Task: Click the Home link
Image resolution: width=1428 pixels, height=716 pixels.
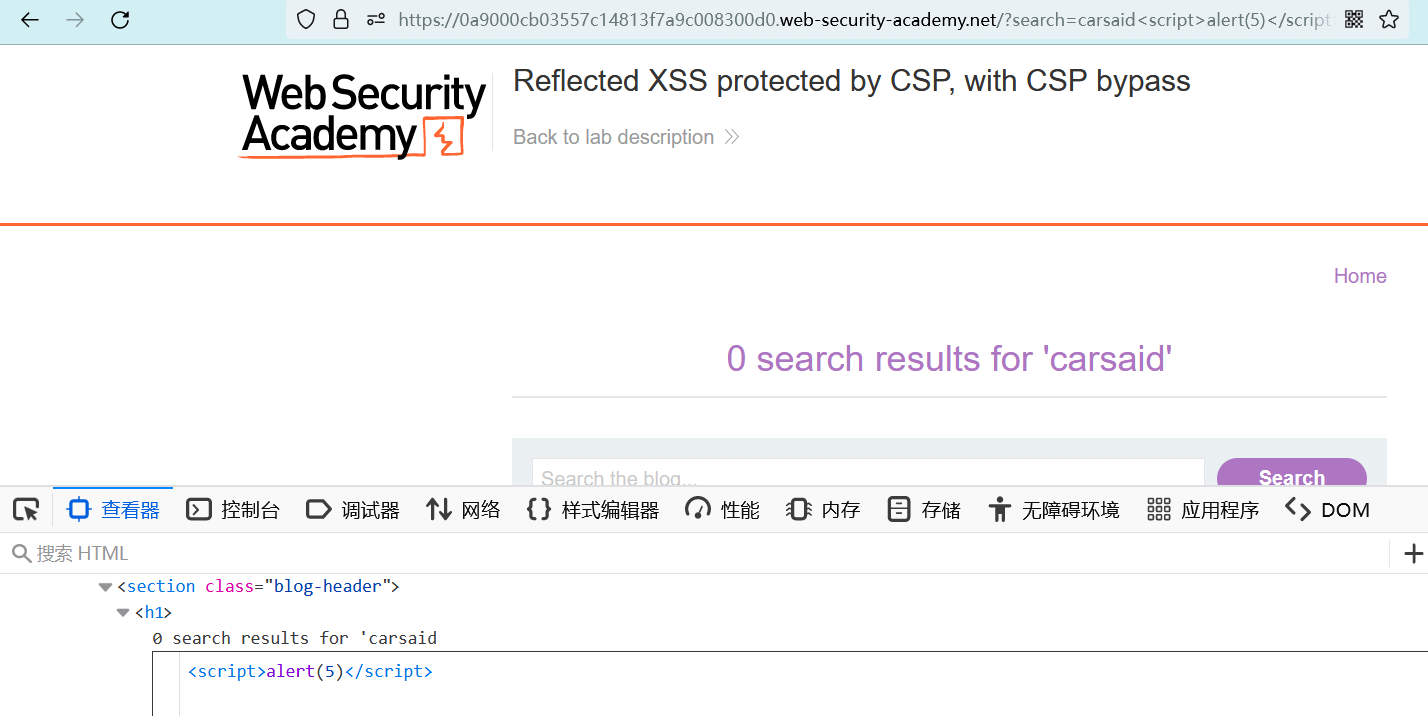Action: (x=1359, y=276)
